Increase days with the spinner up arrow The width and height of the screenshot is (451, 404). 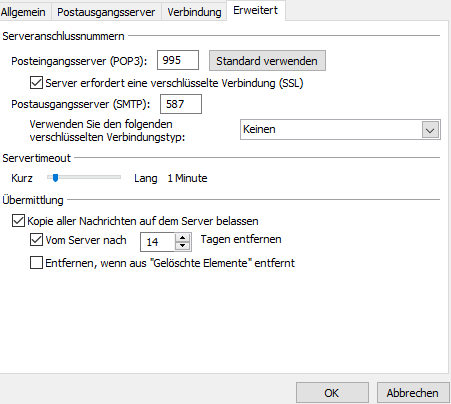click(182, 238)
